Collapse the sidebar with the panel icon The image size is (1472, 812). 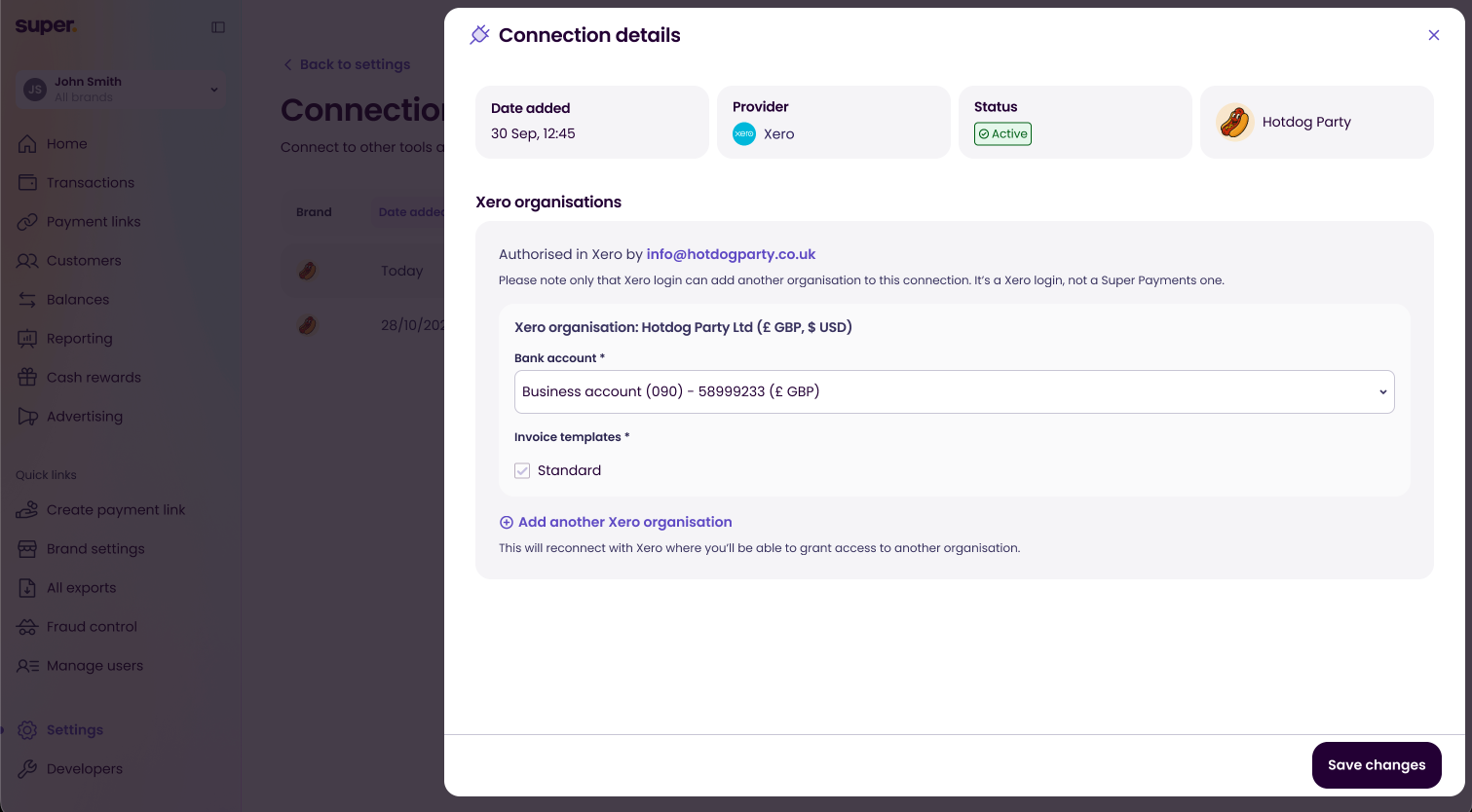pos(218,27)
